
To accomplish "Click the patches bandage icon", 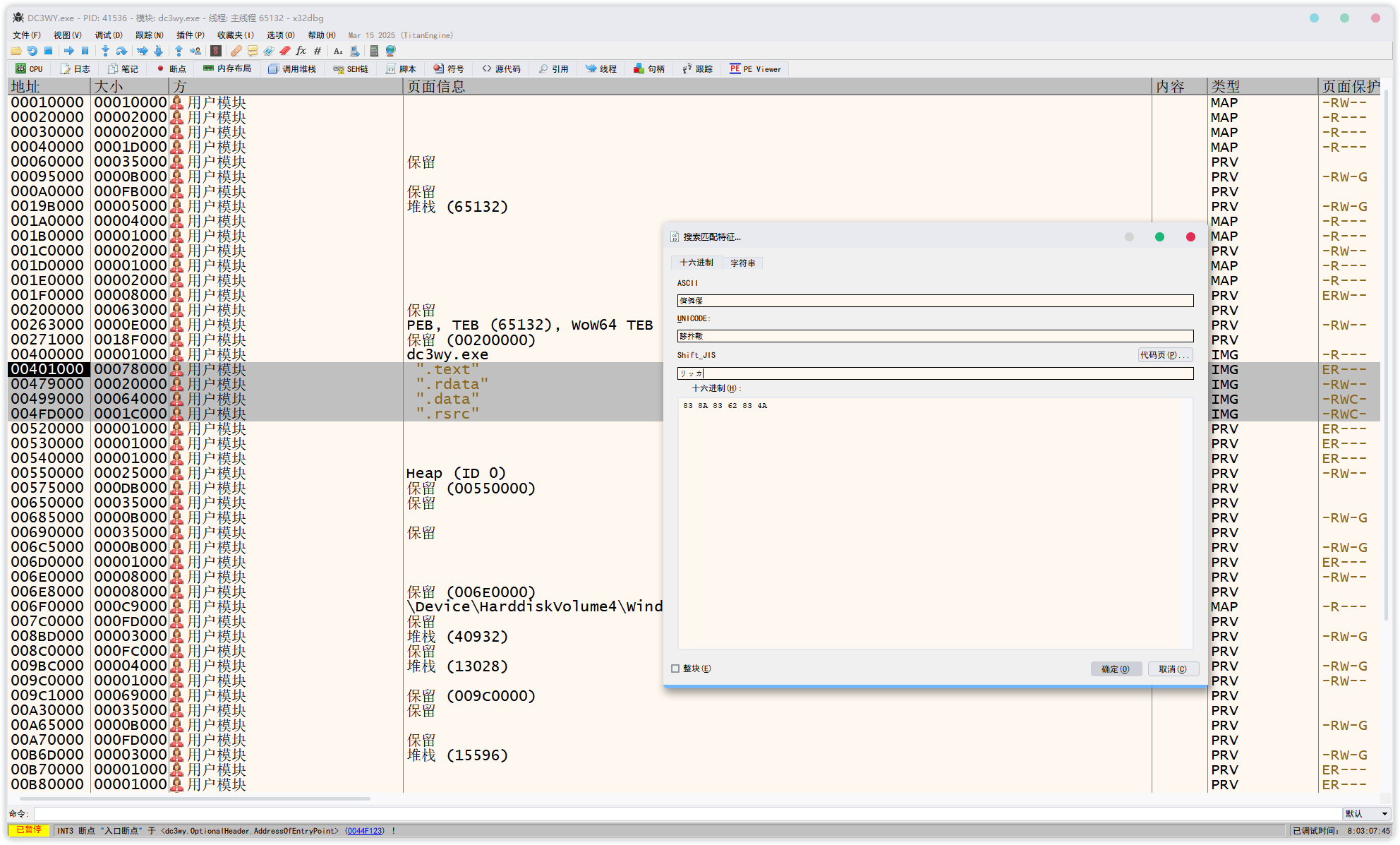I will click(236, 51).
